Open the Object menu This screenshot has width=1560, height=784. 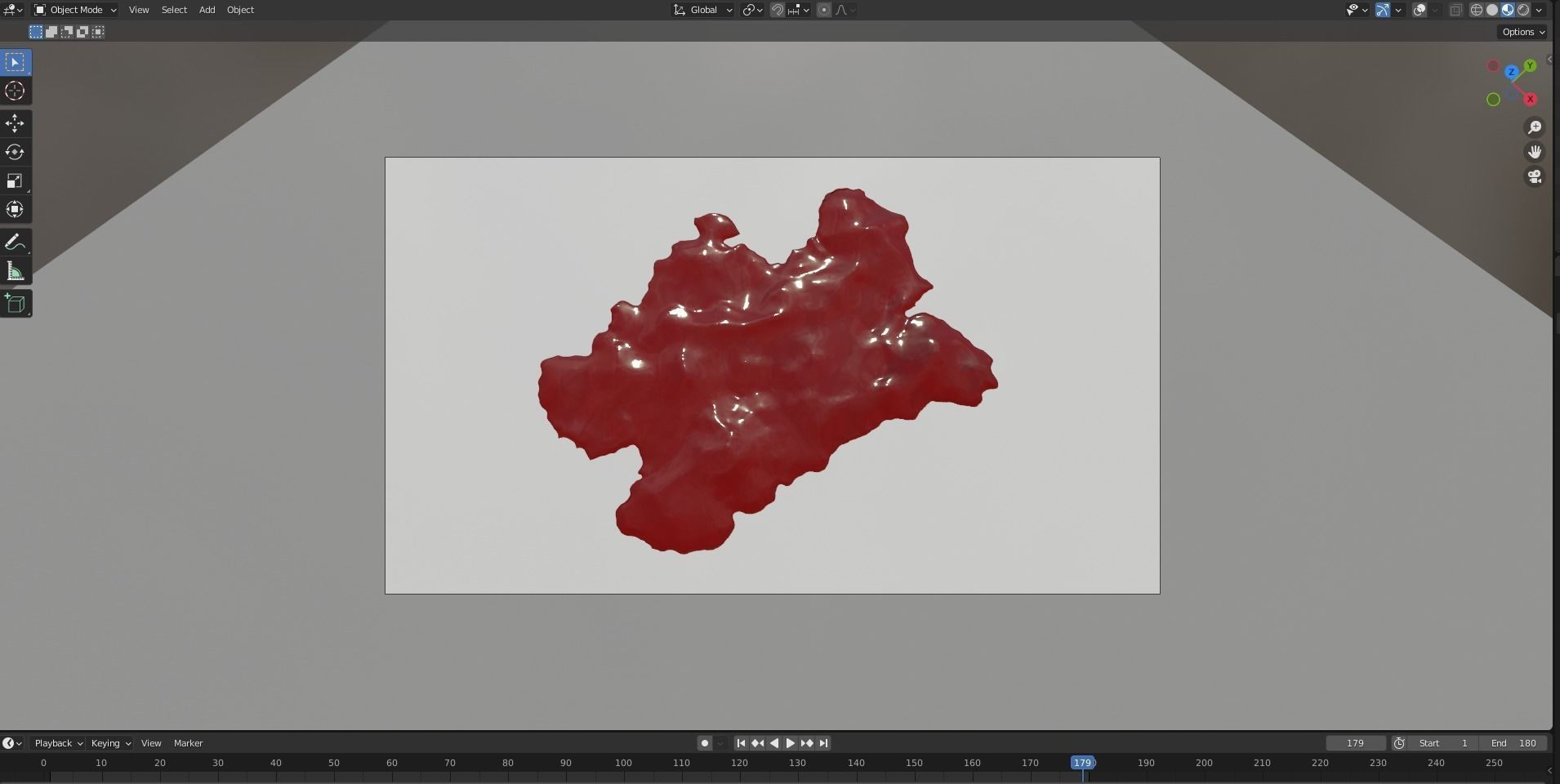[x=240, y=10]
